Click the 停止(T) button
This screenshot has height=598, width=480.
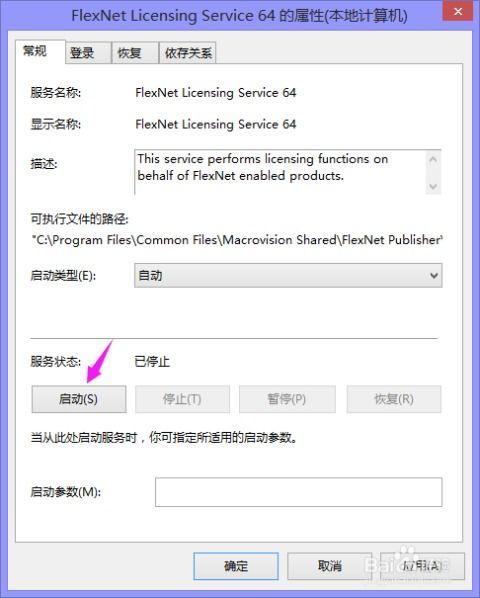tap(182, 399)
